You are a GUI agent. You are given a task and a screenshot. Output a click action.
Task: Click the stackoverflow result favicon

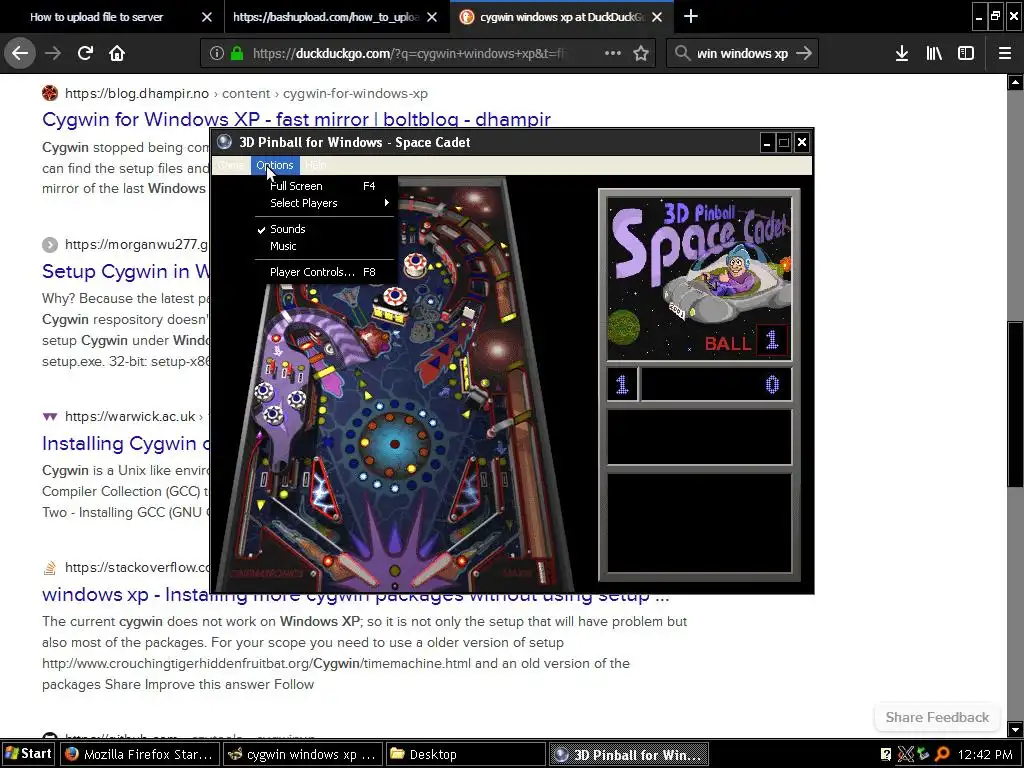click(x=50, y=568)
